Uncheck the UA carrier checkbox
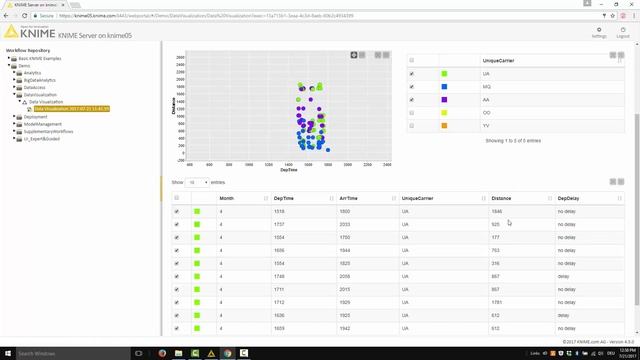Viewport: 640px width, 360px height. (411, 74)
